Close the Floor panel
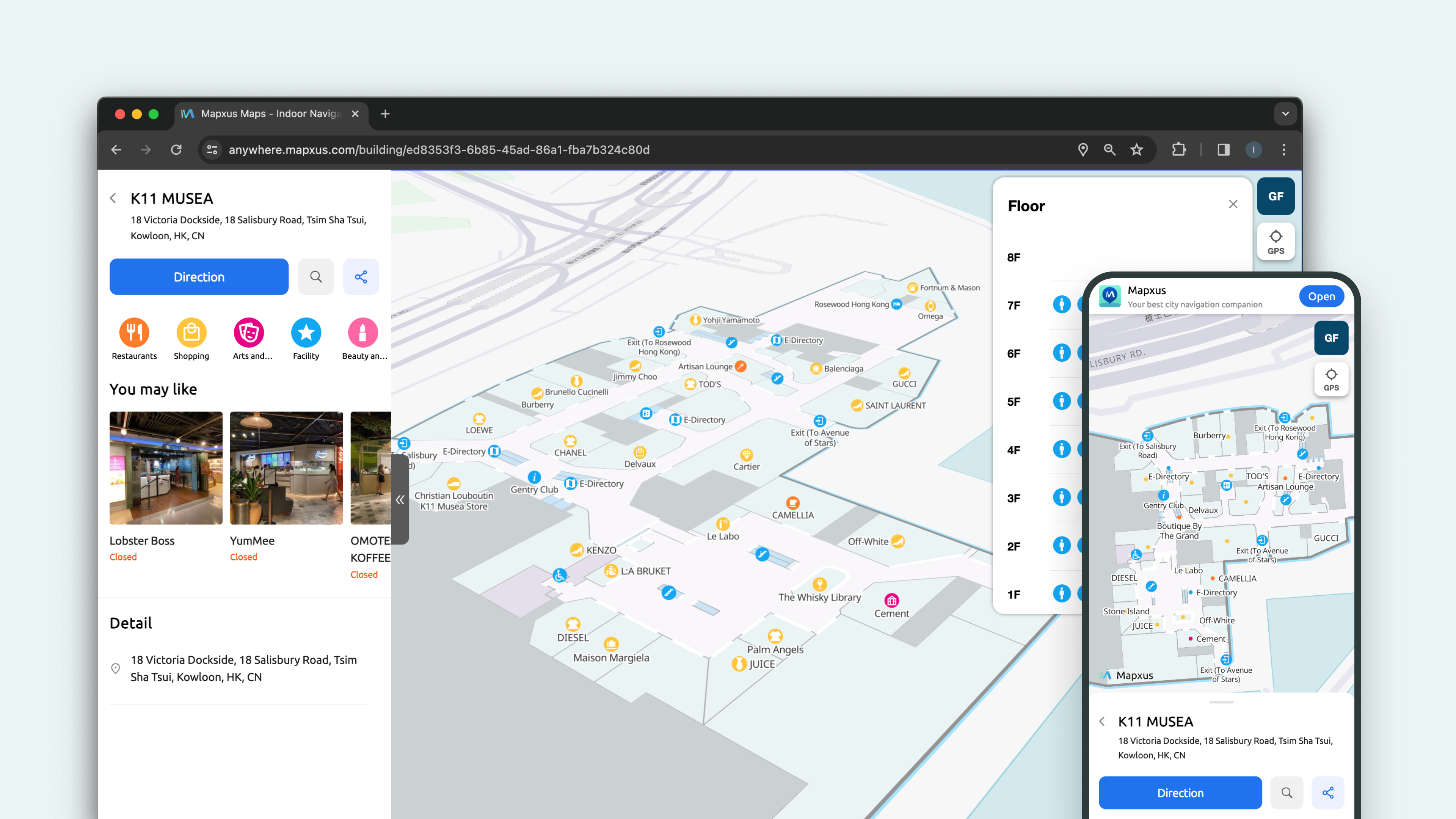The width and height of the screenshot is (1456, 819). pyautogui.click(x=1233, y=205)
